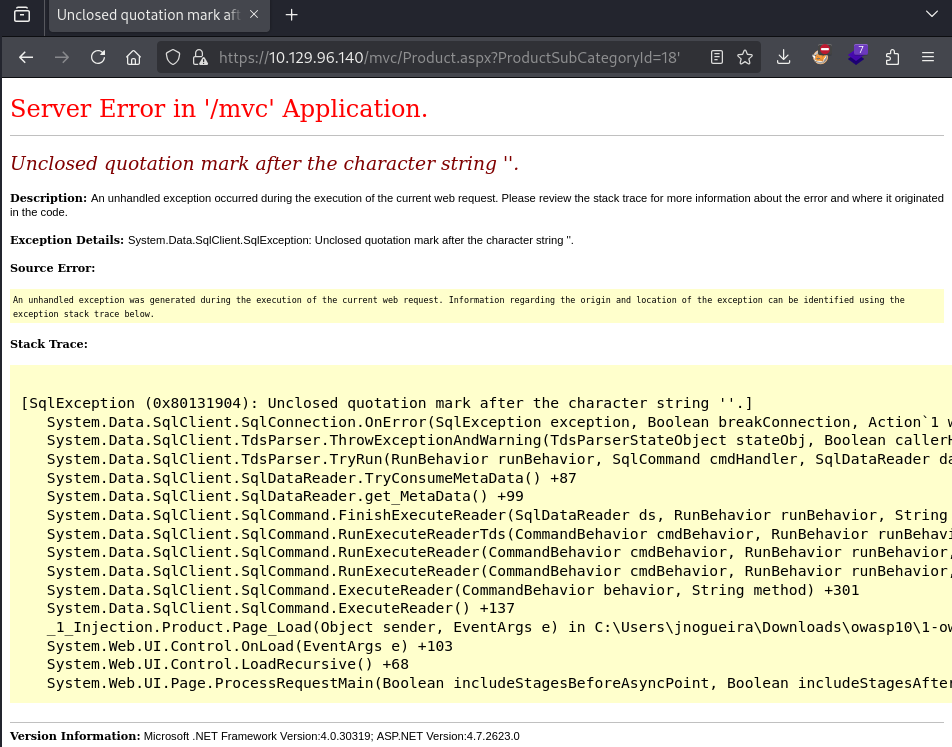Open the Downloads panel
Image resolution: width=952 pixels, height=747 pixels.
pyautogui.click(x=783, y=57)
